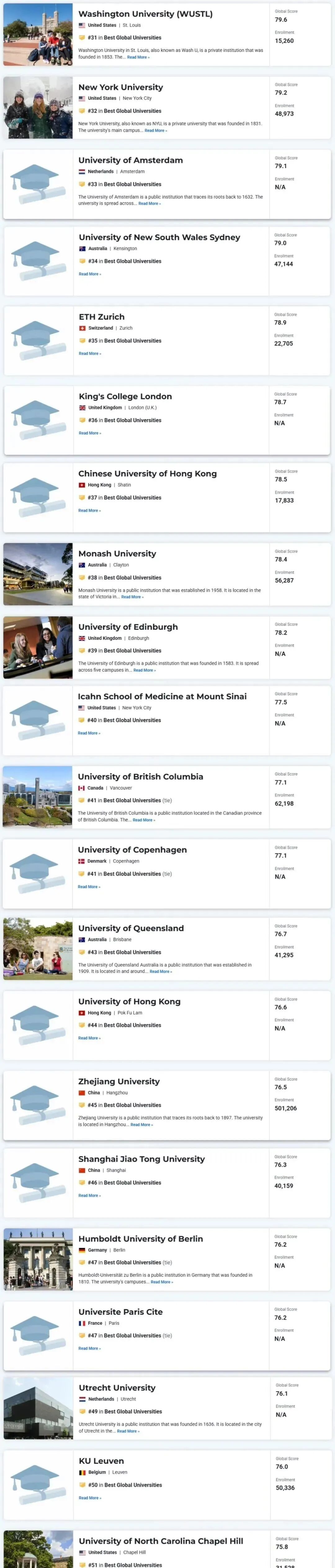
Task: Click the University of Queensland campus photo
Action: [38, 949]
